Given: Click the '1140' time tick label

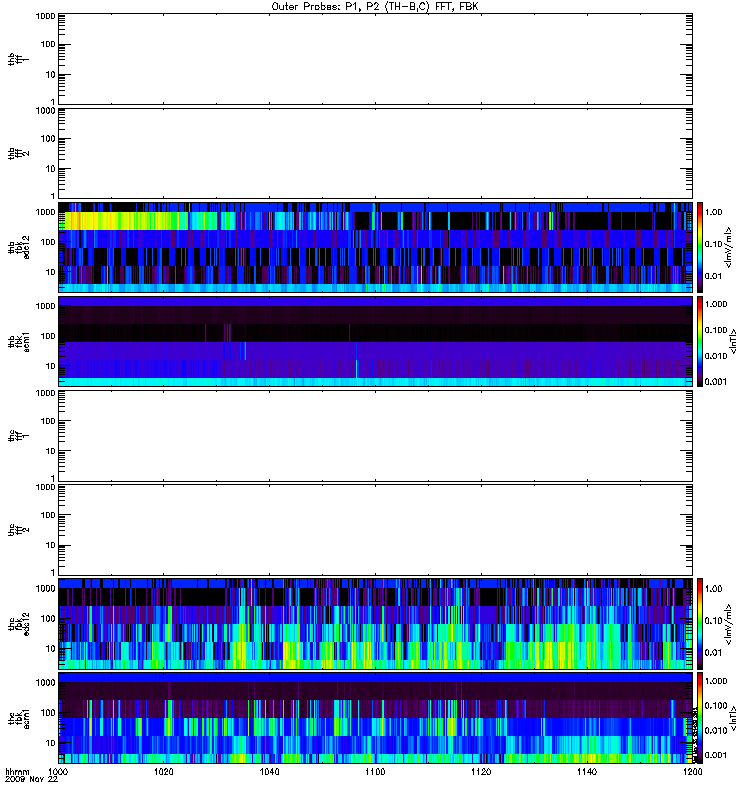Looking at the screenshot, I should point(587,771).
